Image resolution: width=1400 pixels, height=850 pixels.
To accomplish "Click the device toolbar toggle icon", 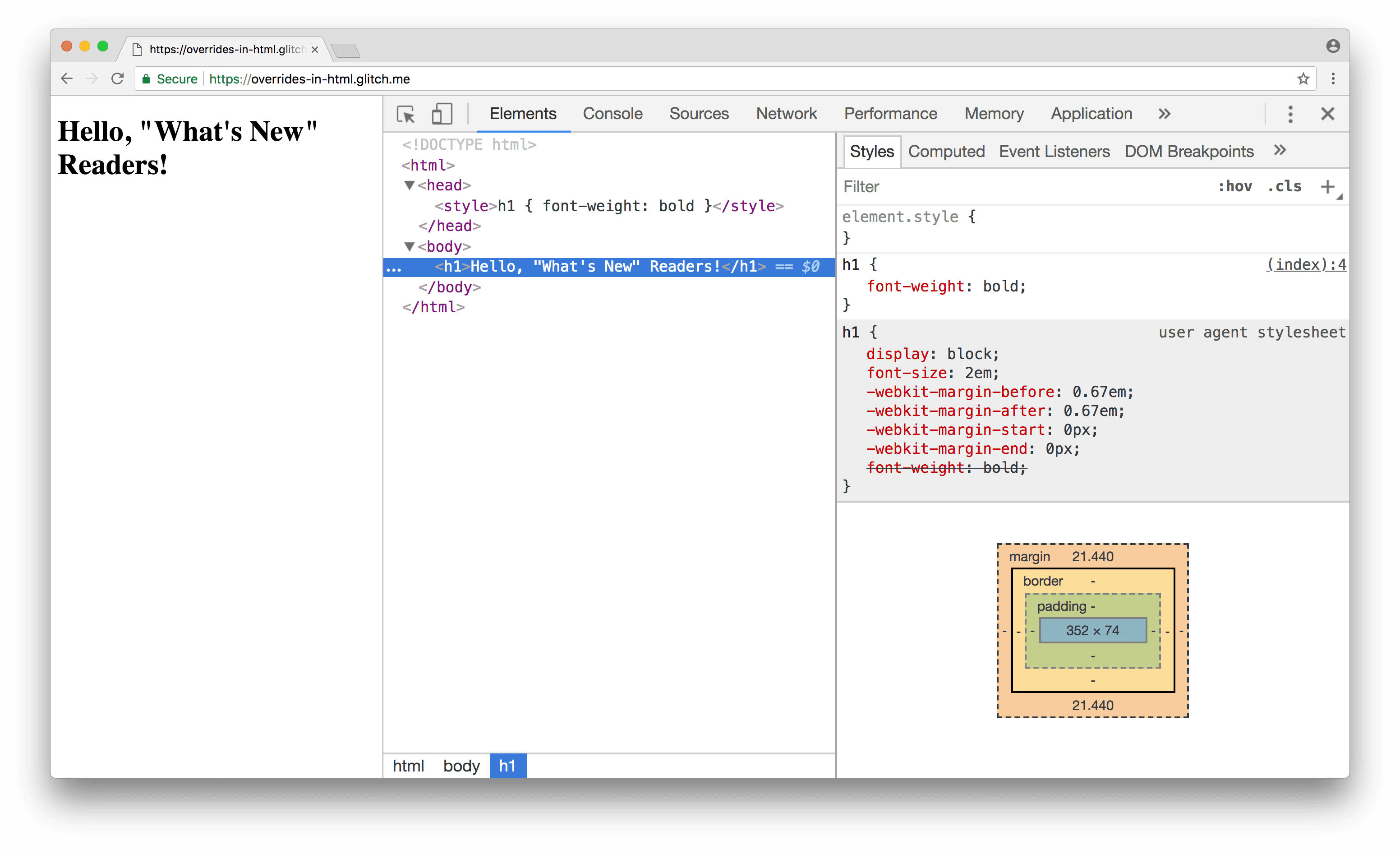I will pyautogui.click(x=442, y=112).
